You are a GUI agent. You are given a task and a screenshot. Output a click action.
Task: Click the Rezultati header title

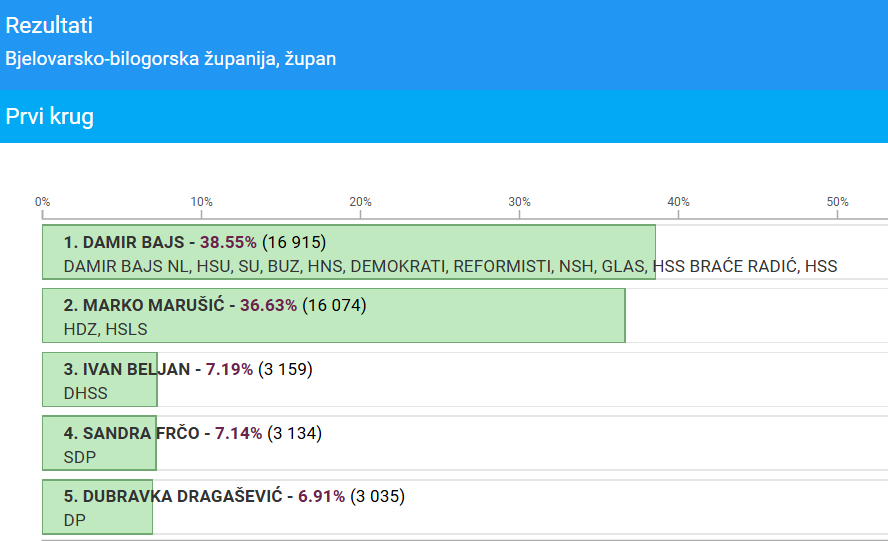49,25
